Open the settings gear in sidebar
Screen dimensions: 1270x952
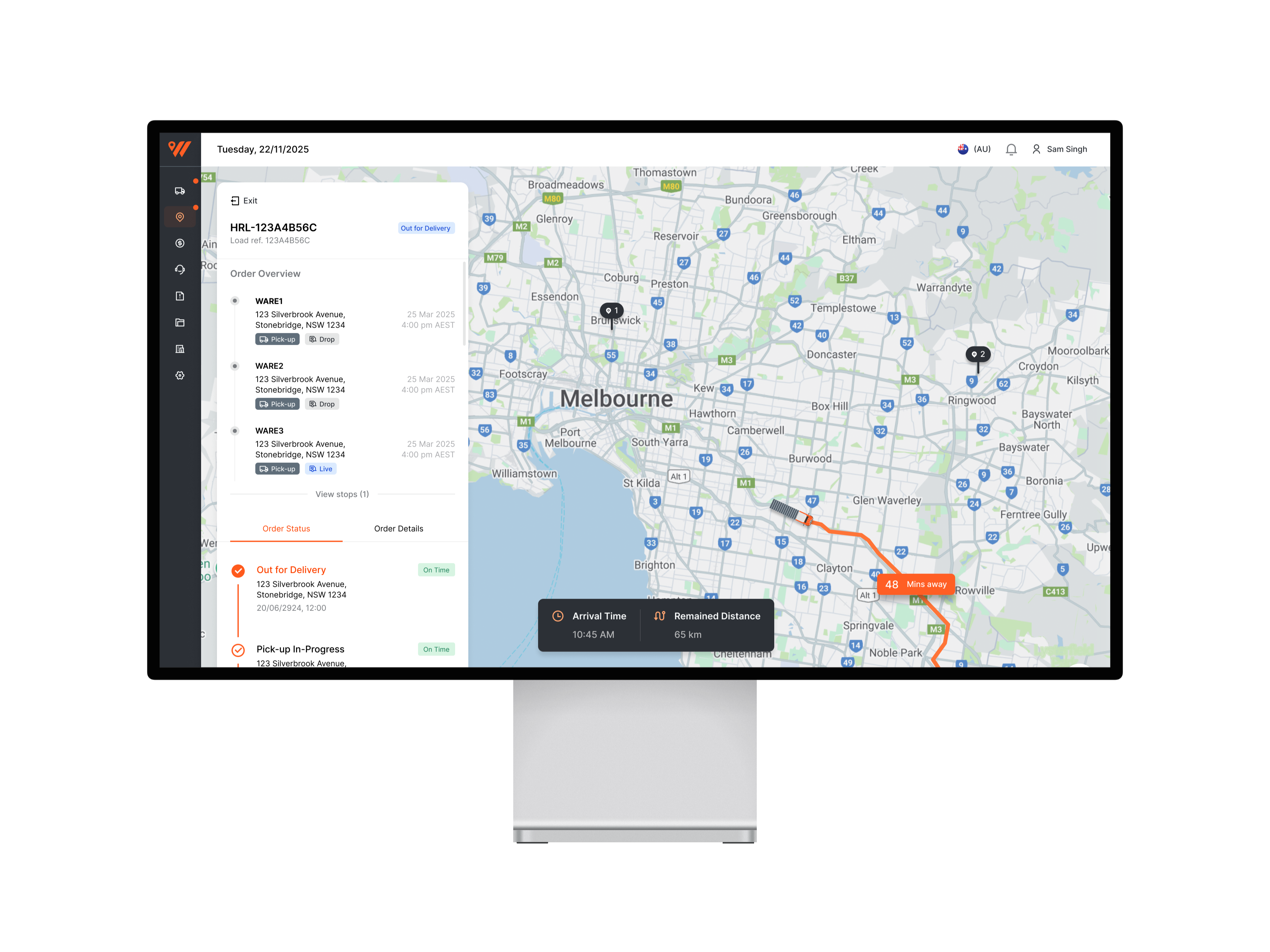[x=180, y=375]
